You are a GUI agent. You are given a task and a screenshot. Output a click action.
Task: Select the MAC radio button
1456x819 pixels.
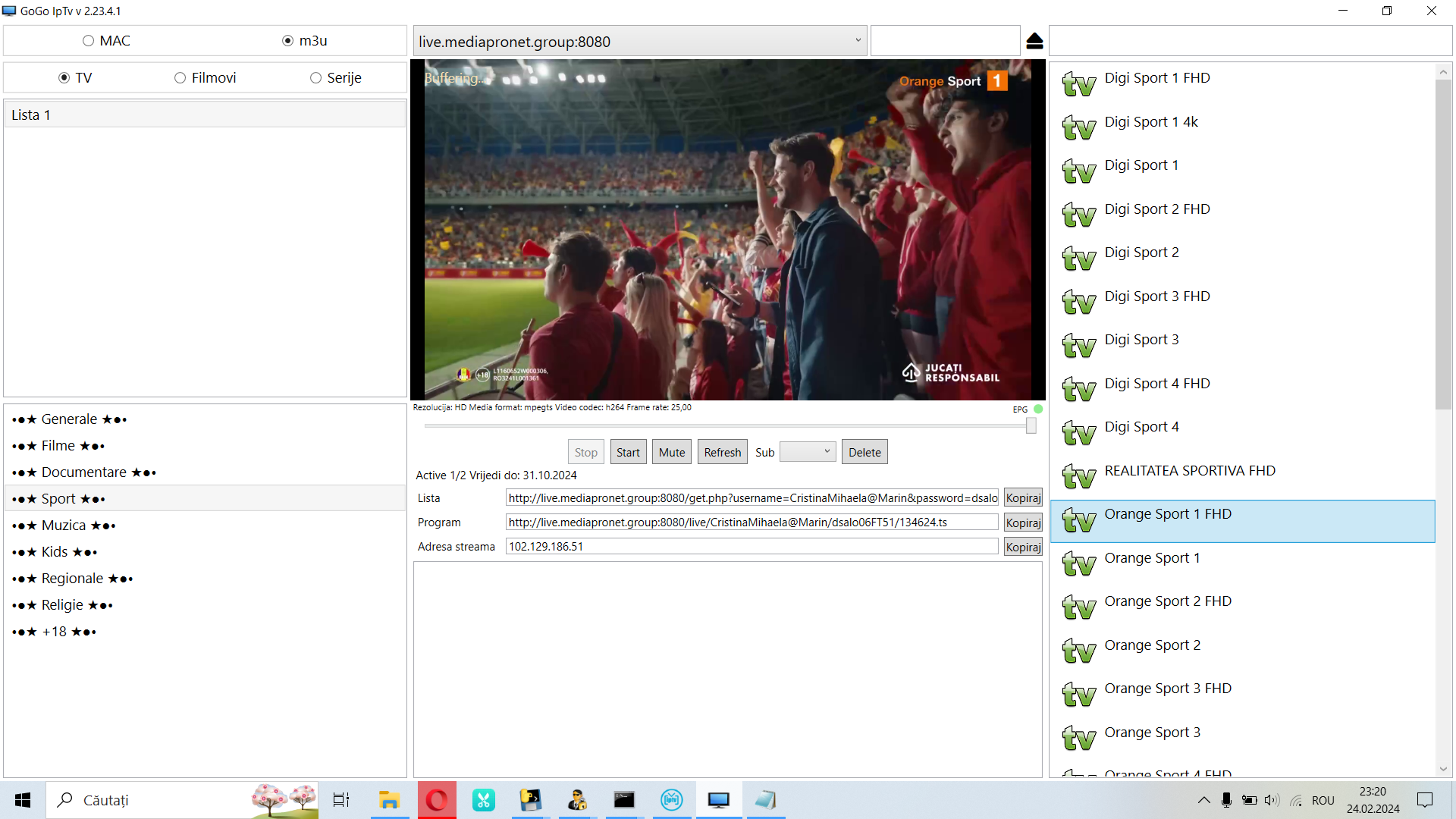point(89,41)
